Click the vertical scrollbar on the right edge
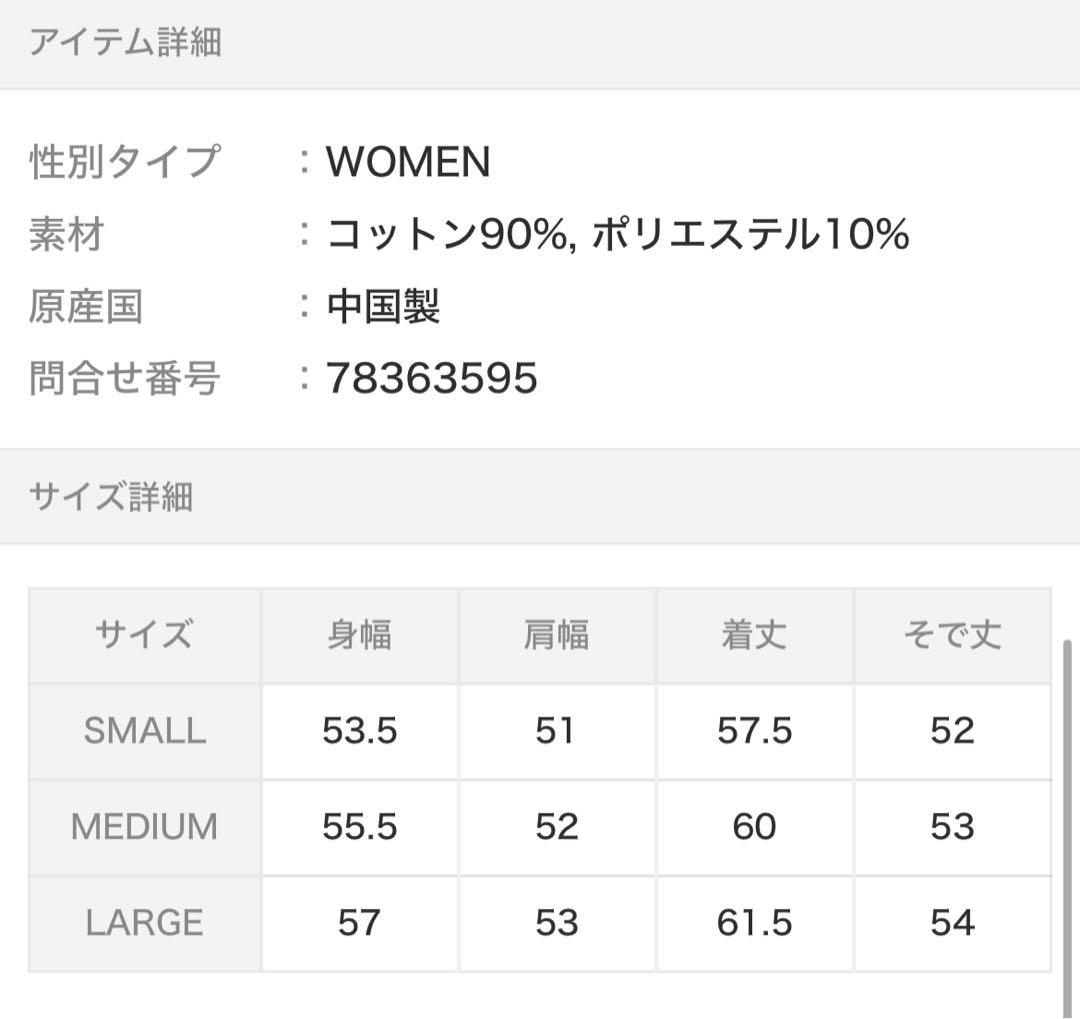The height and width of the screenshot is (1019, 1080). click(1067, 820)
